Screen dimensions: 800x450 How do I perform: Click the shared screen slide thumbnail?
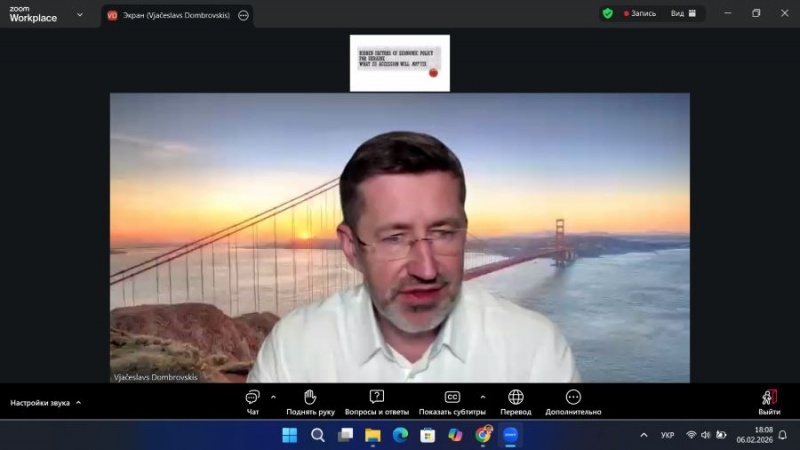[x=399, y=63]
